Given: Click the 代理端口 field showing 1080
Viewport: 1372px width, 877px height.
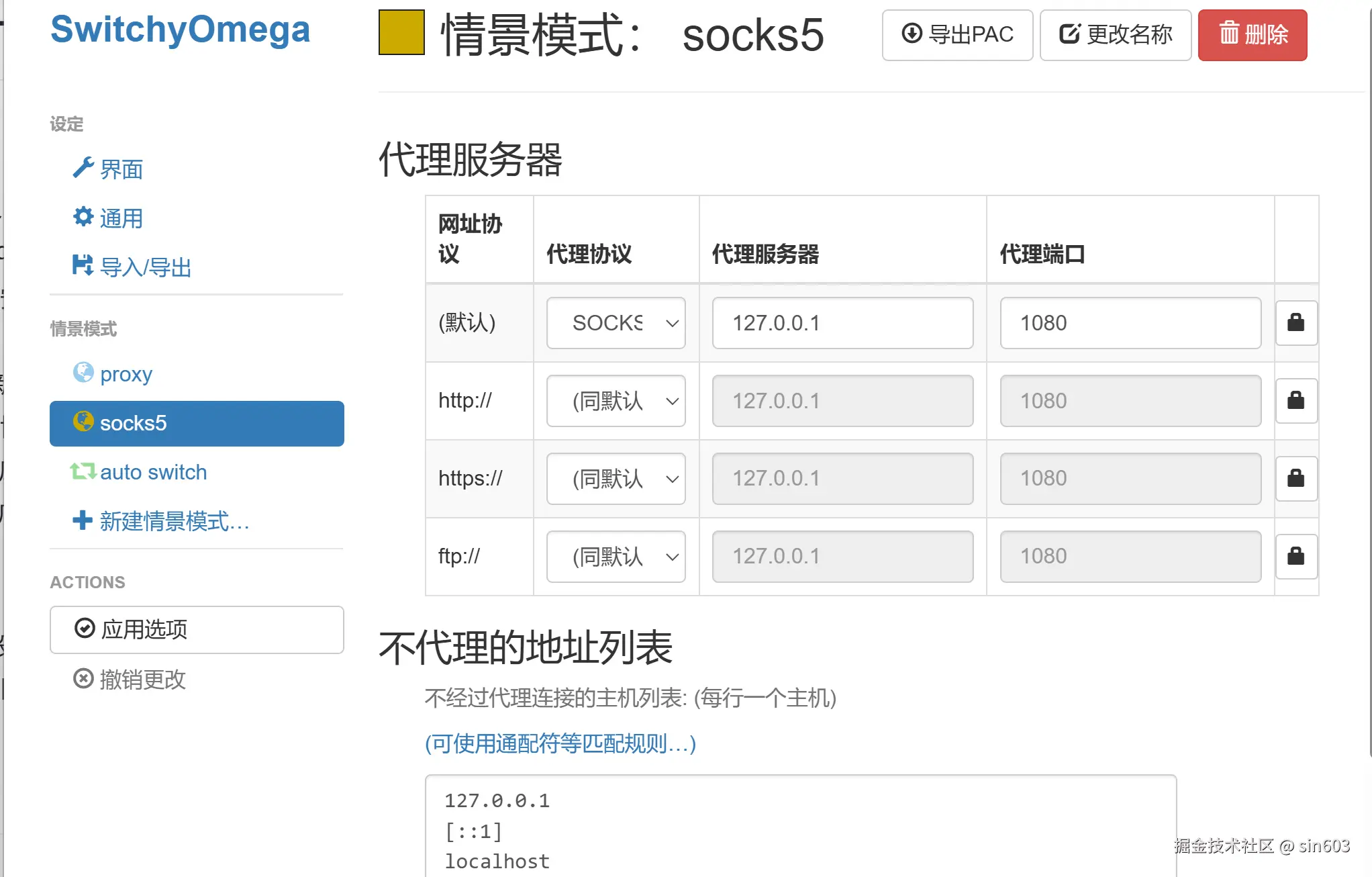Looking at the screenshot, I should click(1130, 323).
